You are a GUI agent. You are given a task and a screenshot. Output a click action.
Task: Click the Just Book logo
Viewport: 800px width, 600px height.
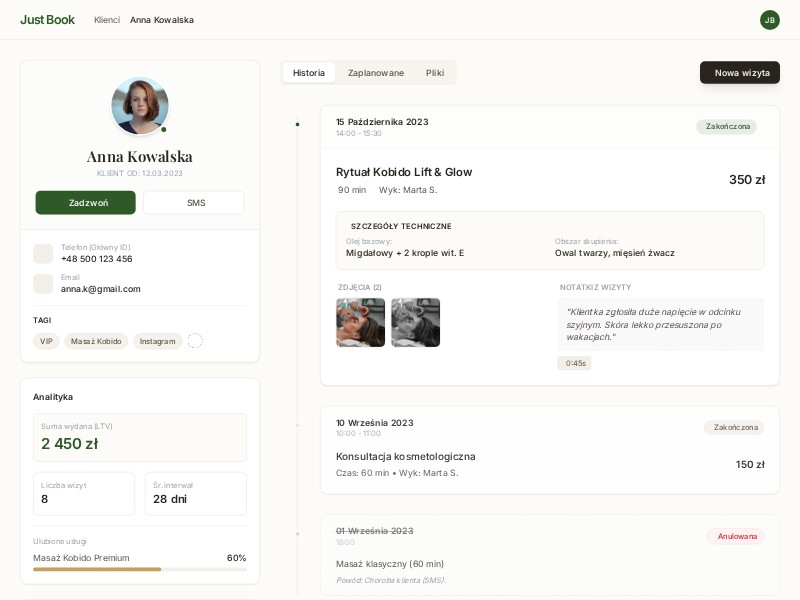tap(47, 19)
